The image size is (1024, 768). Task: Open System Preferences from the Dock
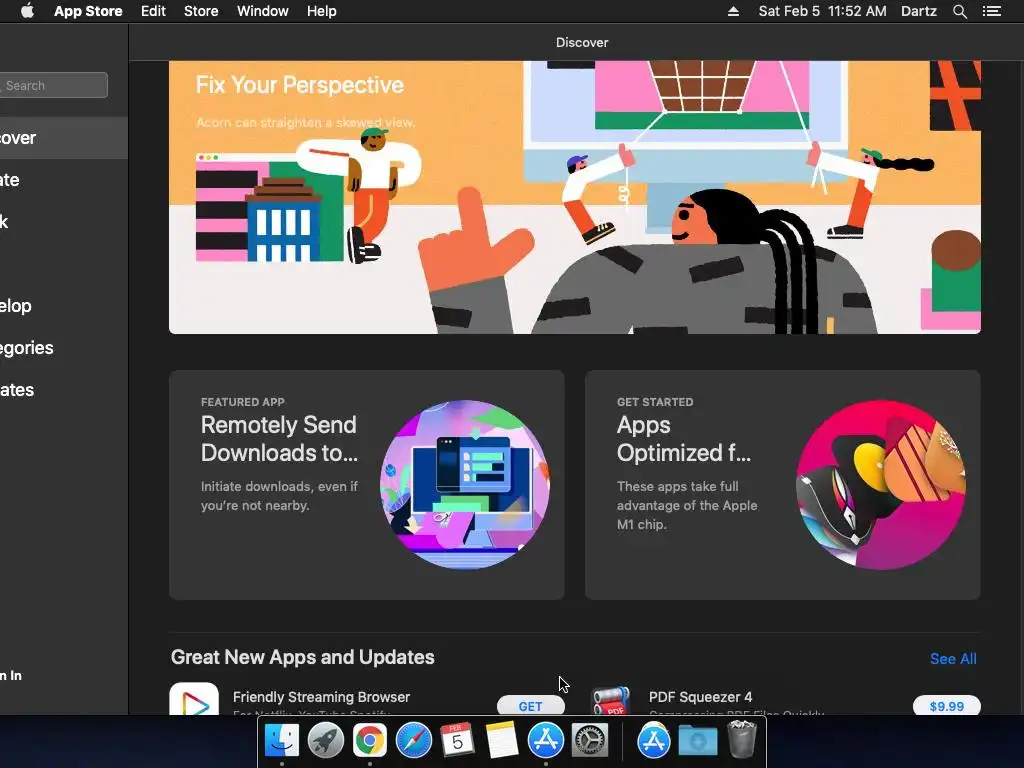click(x=590, y=740)
